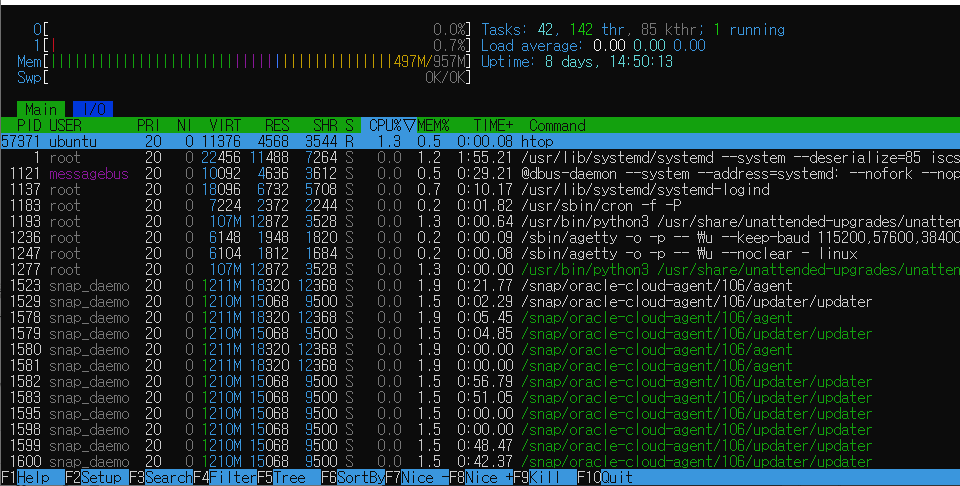Image resolution: width=960 pixels, height=486 pixels.
Task: Click the CPU% sorted column header
Action: (389, 125)
